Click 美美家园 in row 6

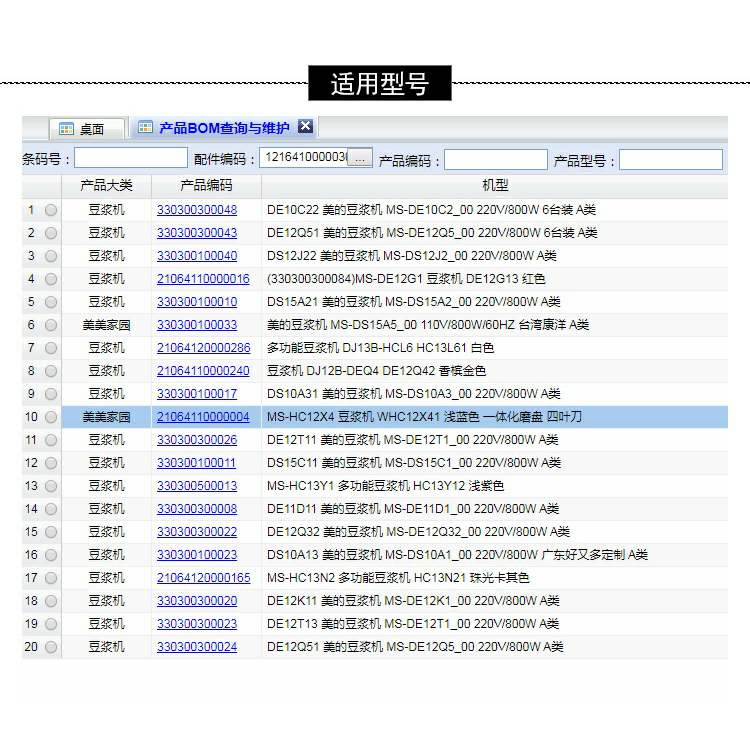coord(106,325)
